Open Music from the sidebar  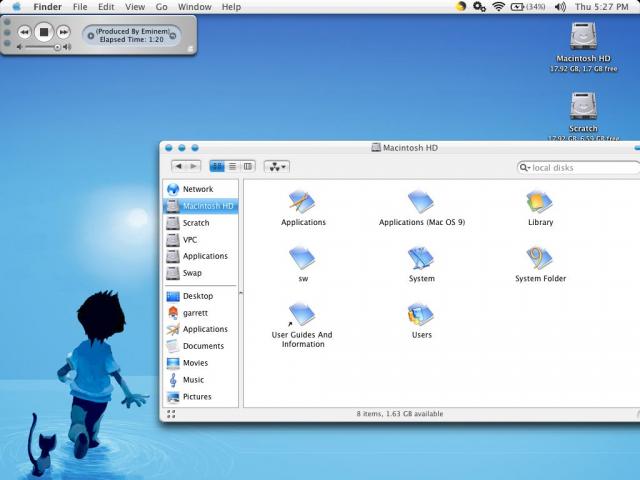coord(200,380)
